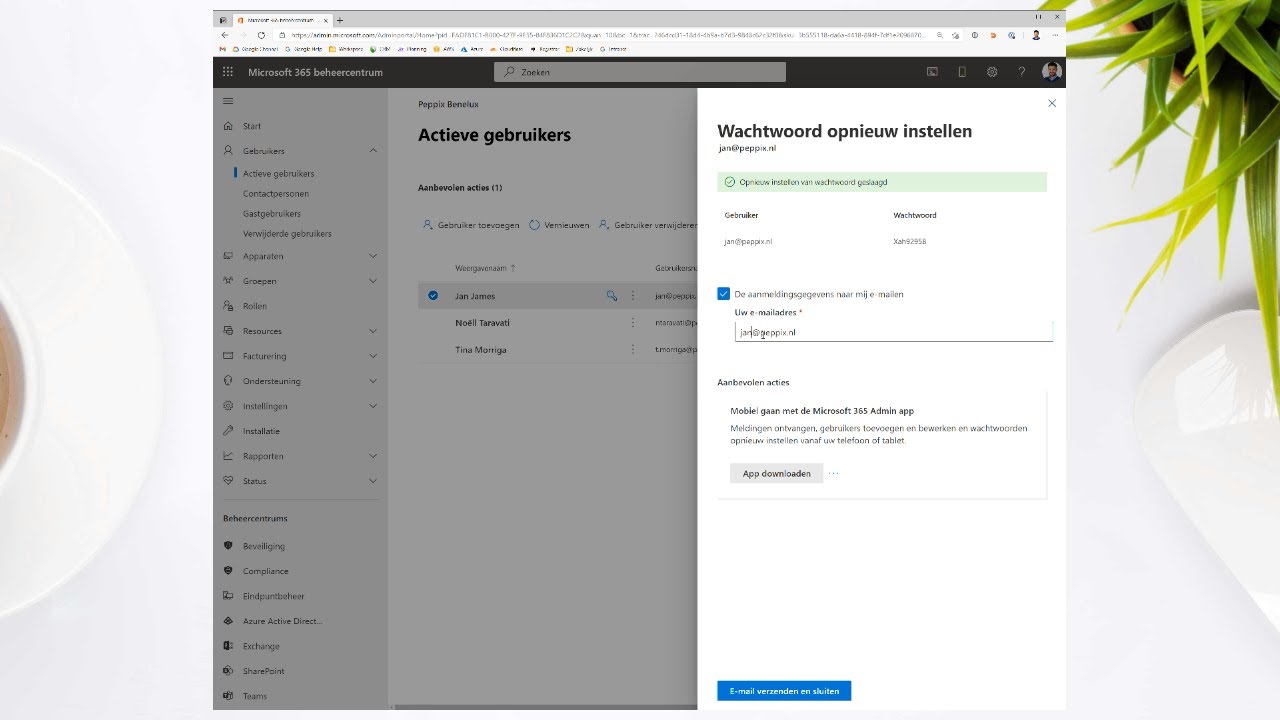Viewport: 1280px width, 720px height.
Task: Expand the Resources section
Action: (x=373, y=331)
